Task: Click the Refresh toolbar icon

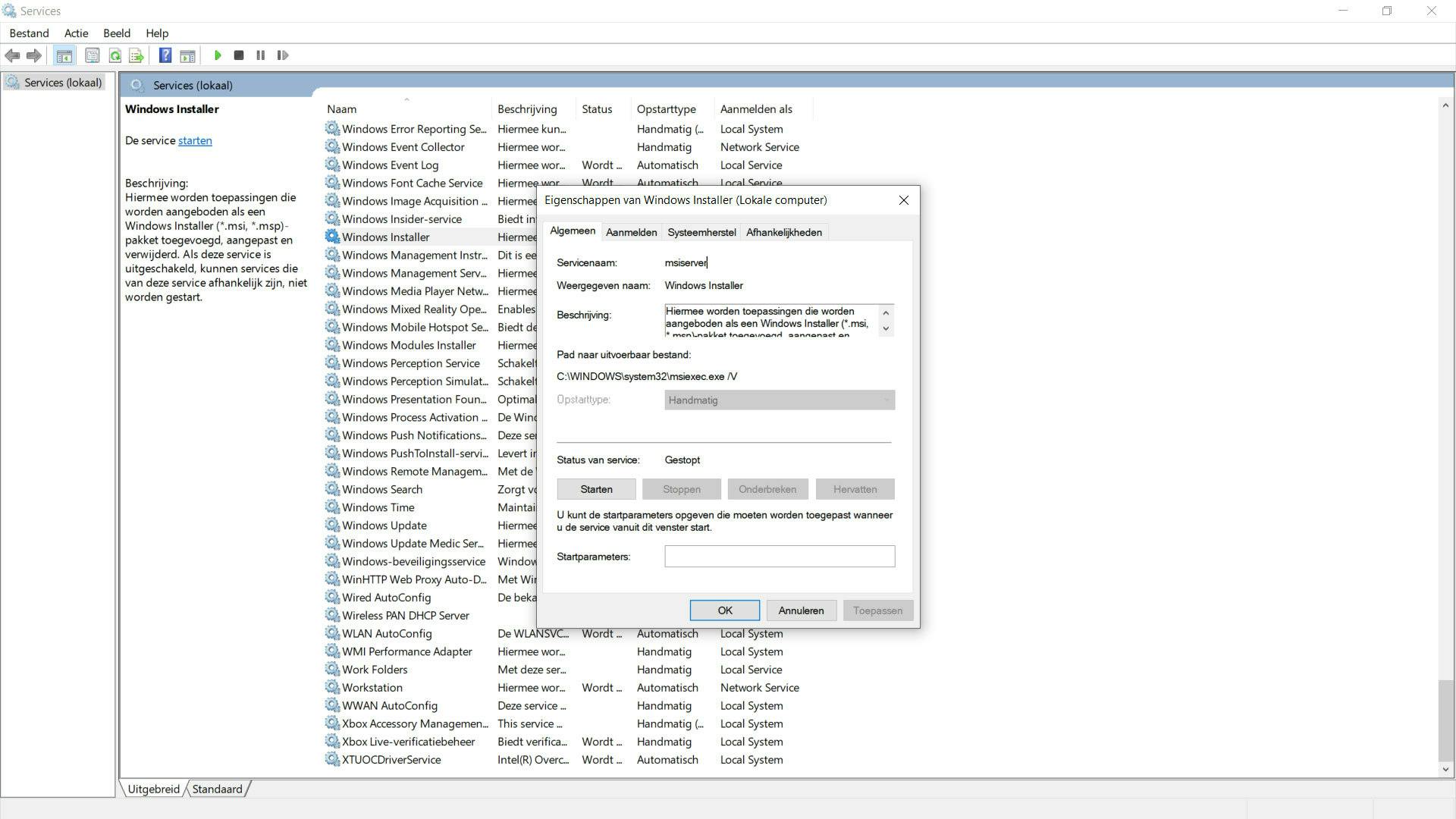Action: [x=115, y=55]
